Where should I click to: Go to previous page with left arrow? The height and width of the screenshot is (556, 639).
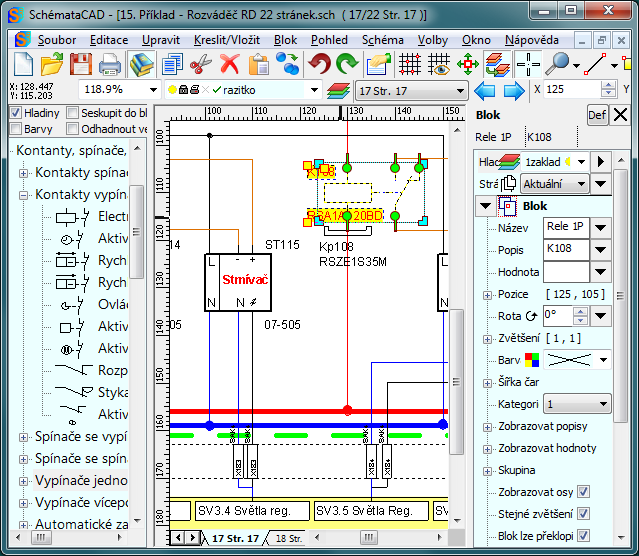[486, 90]
